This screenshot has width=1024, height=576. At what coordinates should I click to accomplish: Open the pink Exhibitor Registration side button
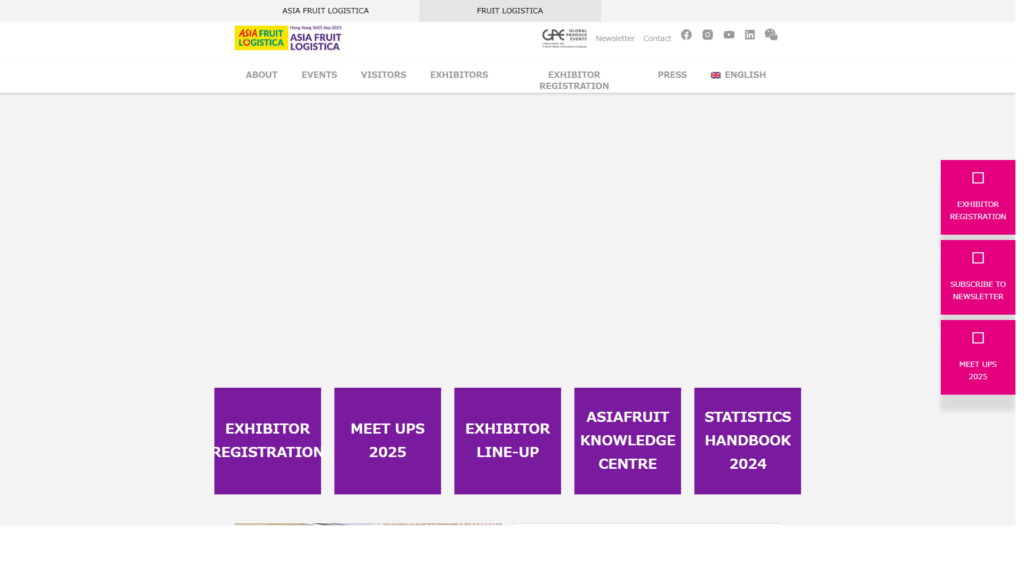pos(978,197)
